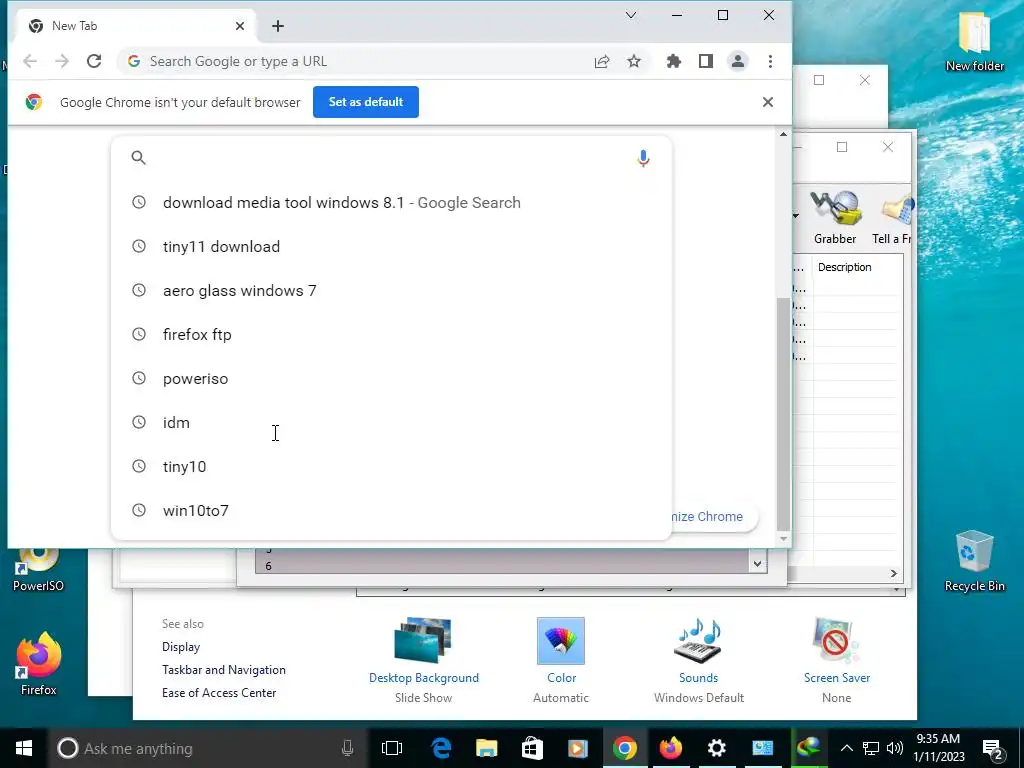Click Chrome page vertical scrollbar thumb
Viewport: 1024px width, 768px height.
pos(783,413)
